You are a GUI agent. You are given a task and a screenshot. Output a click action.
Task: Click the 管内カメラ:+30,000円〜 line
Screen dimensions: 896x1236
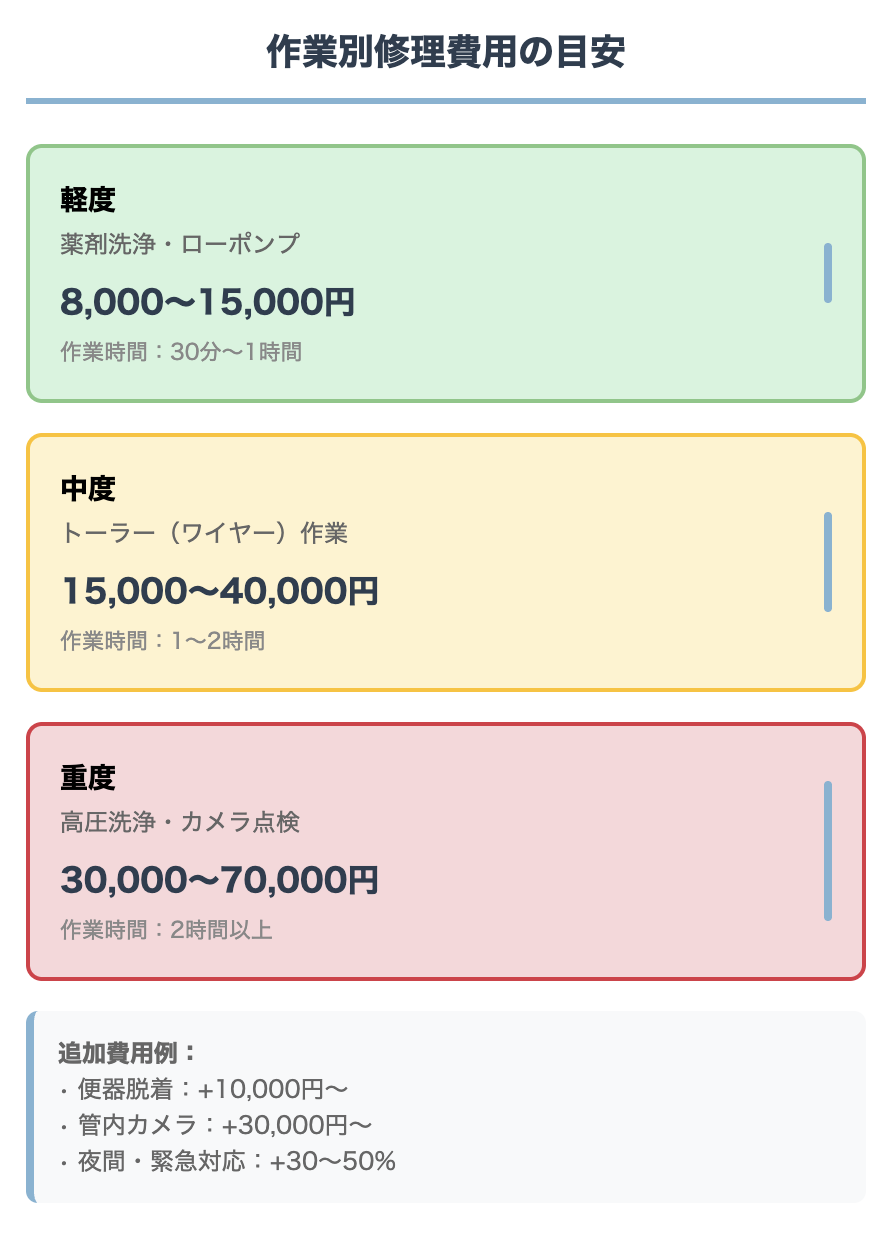(215, 1125)
